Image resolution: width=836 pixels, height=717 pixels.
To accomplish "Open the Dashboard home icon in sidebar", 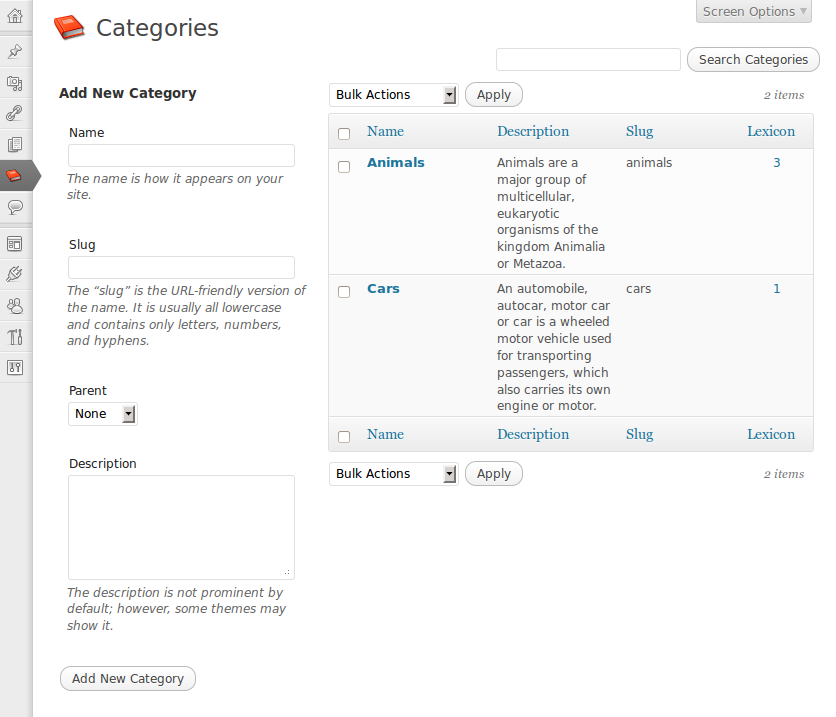I will click(x=15, y=16).
